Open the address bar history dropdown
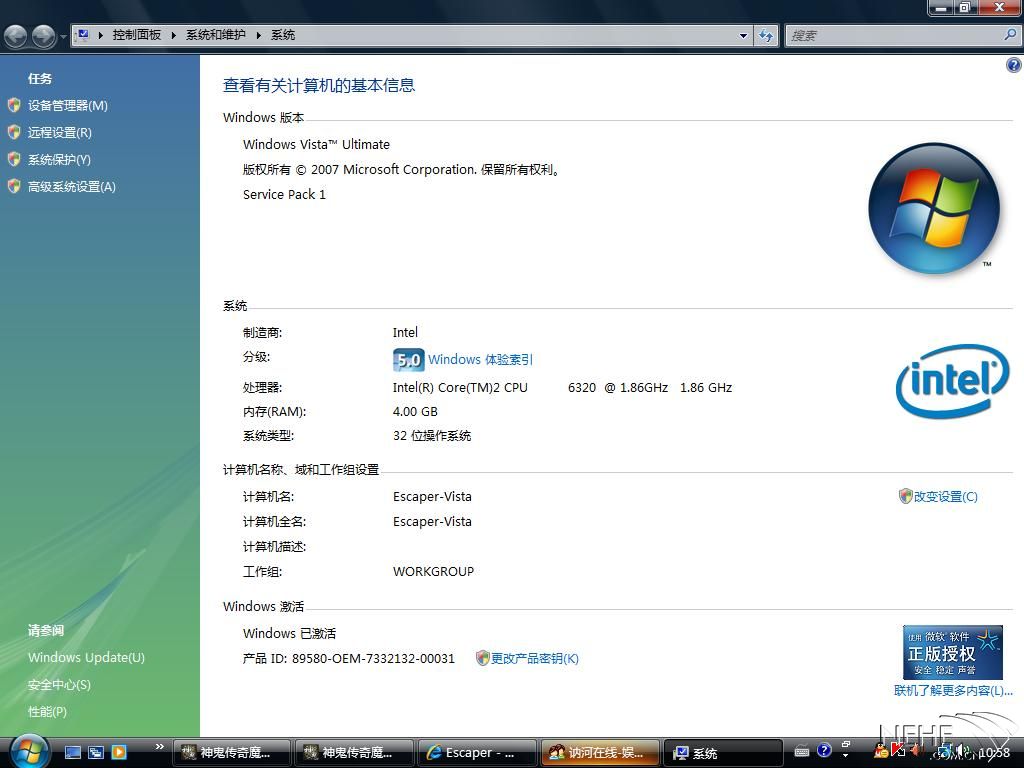The width and height of the screenshot is (1024, 768). [743, 35]
